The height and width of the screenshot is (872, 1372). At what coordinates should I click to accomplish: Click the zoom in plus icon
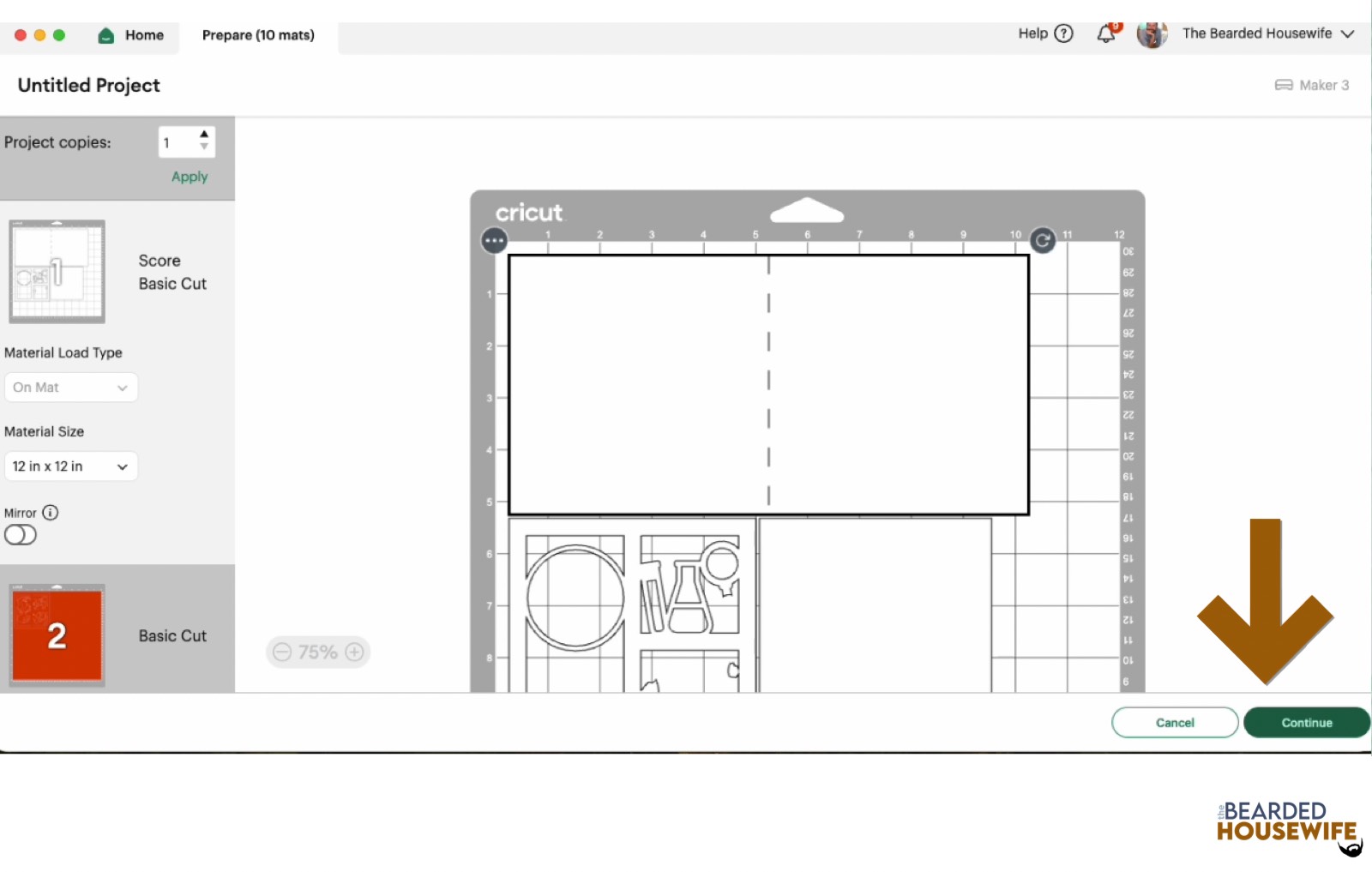(354, 652)
